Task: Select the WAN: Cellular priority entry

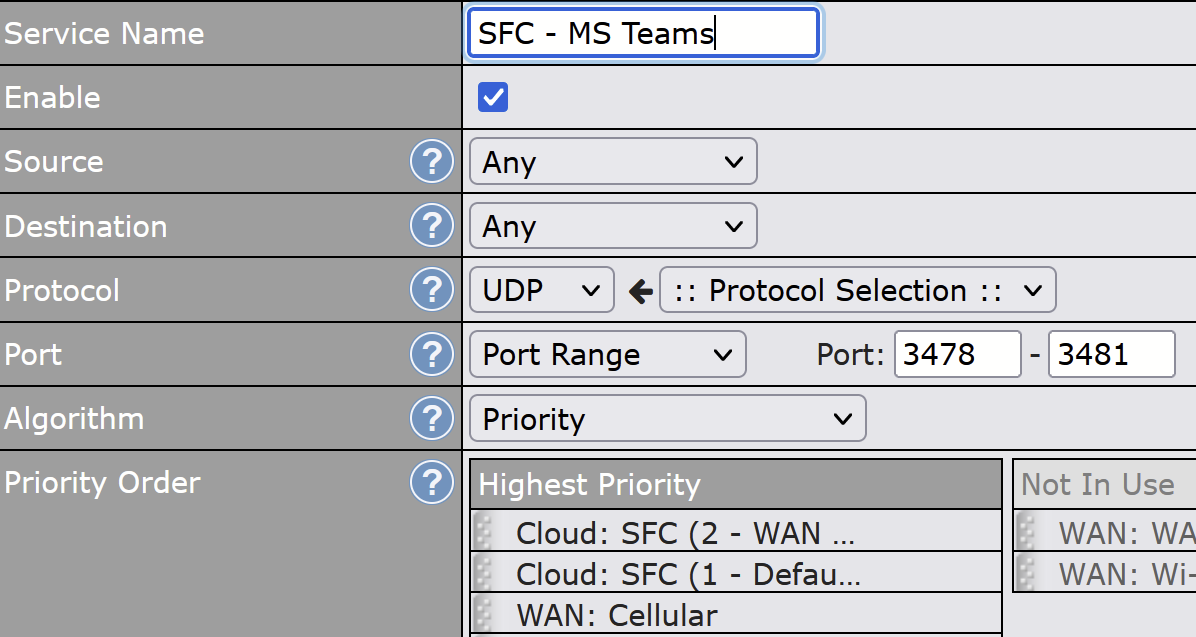Action: [x=616, y=615]
